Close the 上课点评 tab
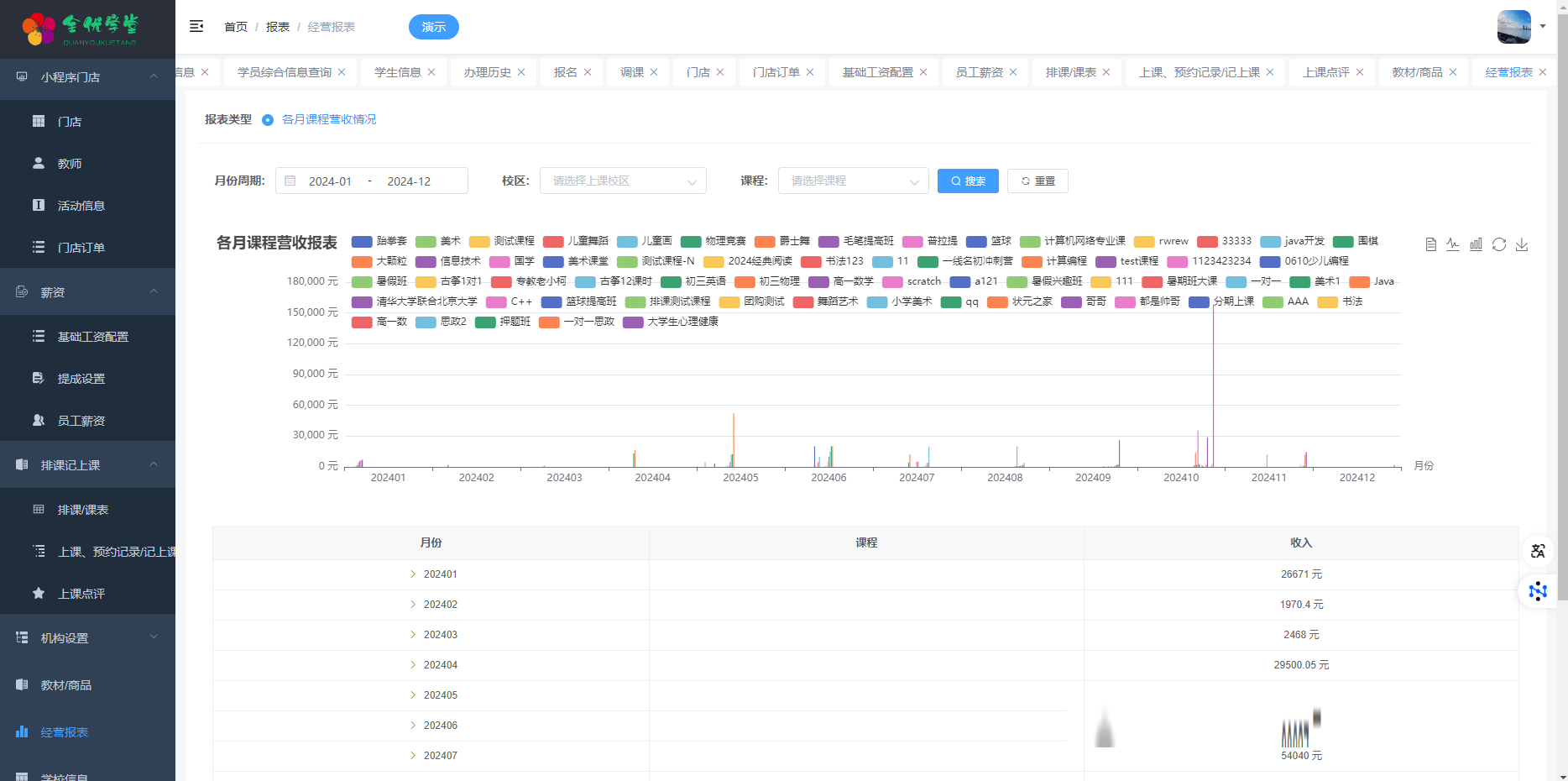 click(1360, 72)
